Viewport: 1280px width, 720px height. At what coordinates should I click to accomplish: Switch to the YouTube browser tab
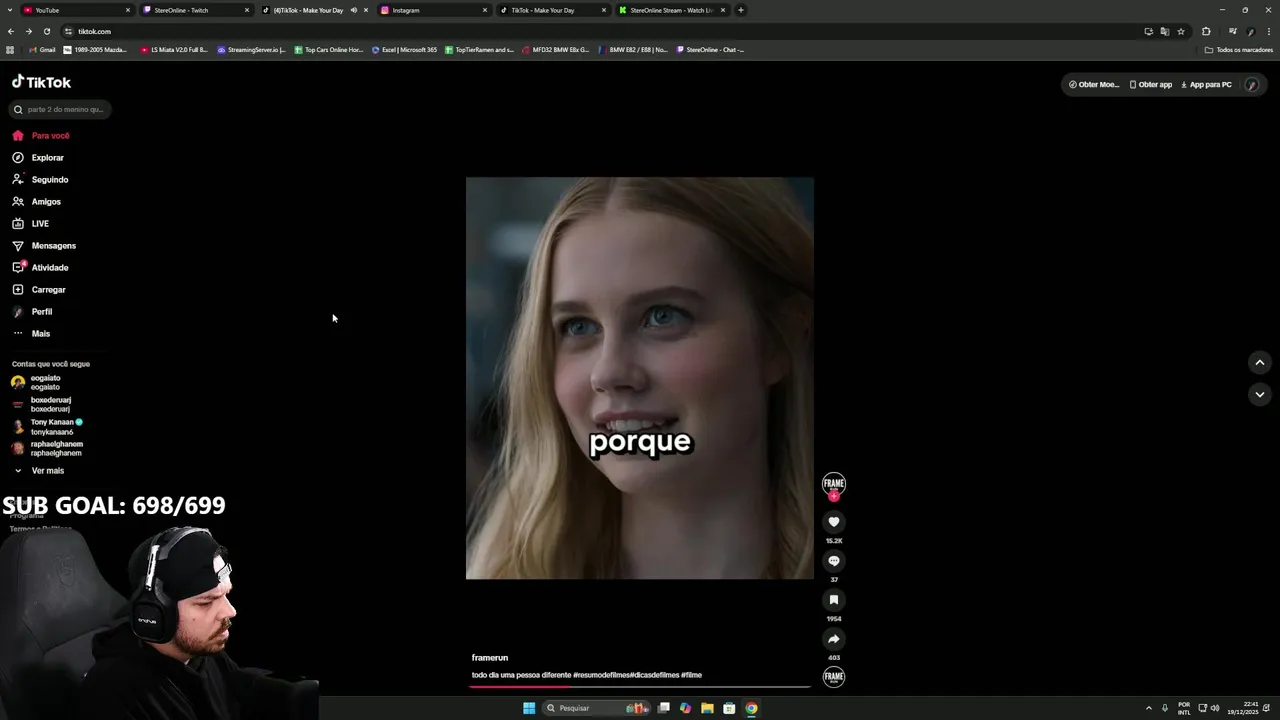(x=77, y=10)
